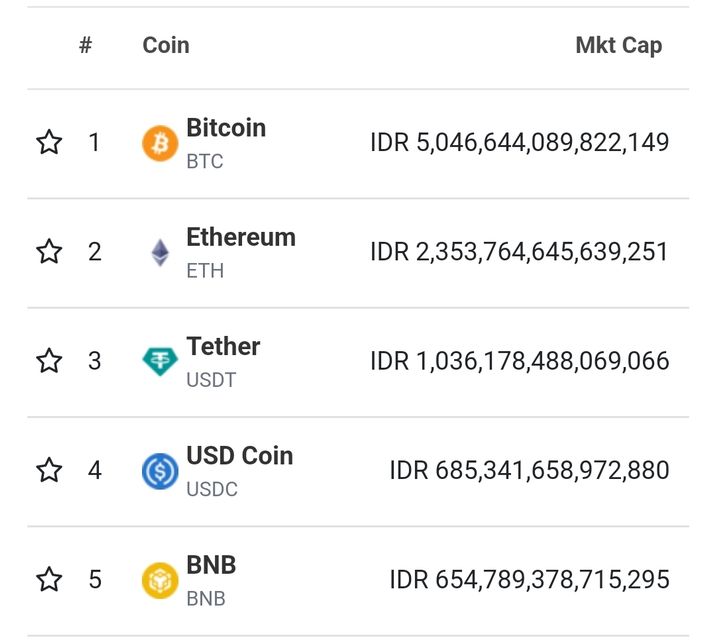716x640 pixels.
Task: Mark BNB as favorite with star
Action: coord(49,578)
